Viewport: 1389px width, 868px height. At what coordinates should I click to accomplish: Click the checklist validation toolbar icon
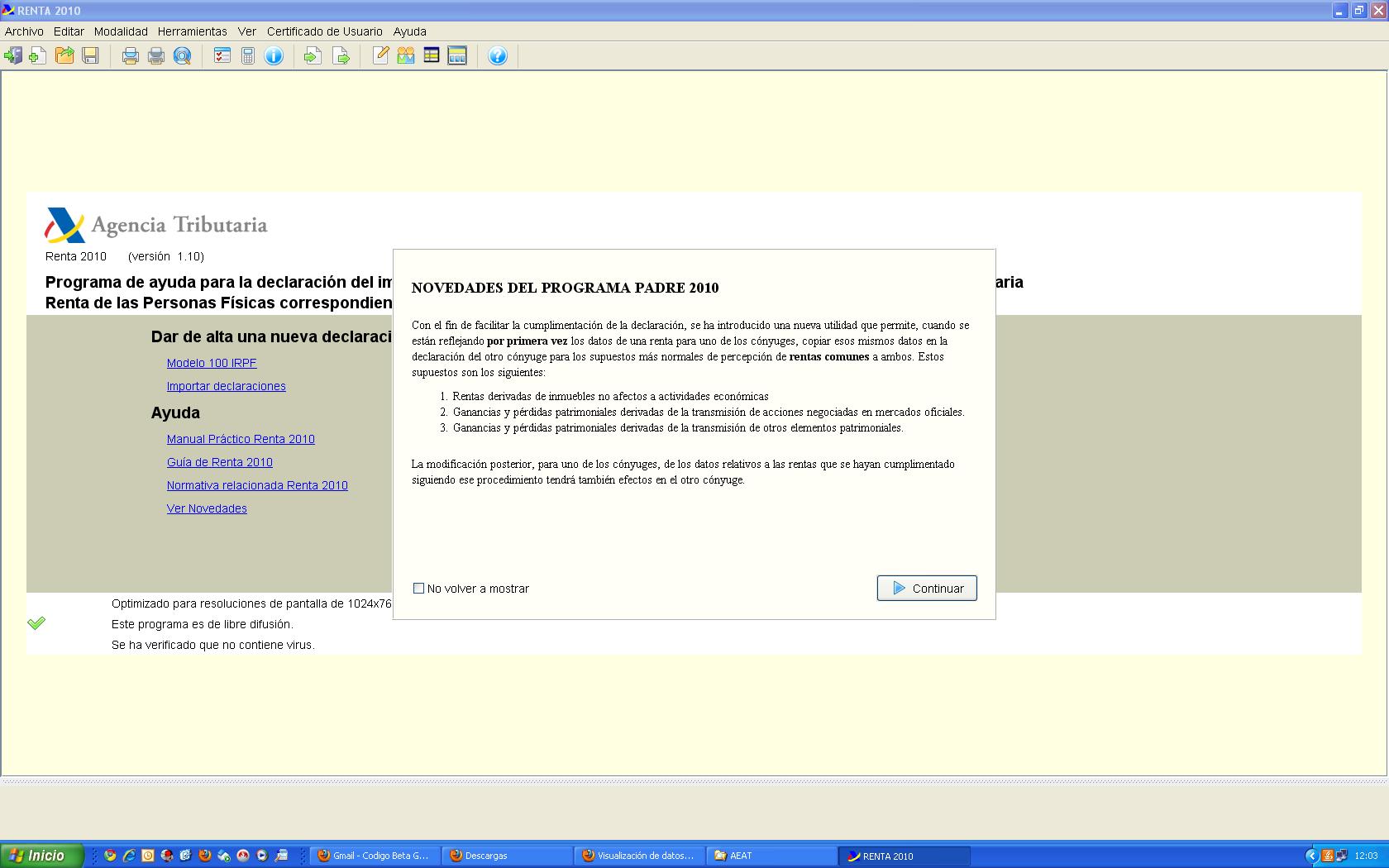click(x=222, y=56)
